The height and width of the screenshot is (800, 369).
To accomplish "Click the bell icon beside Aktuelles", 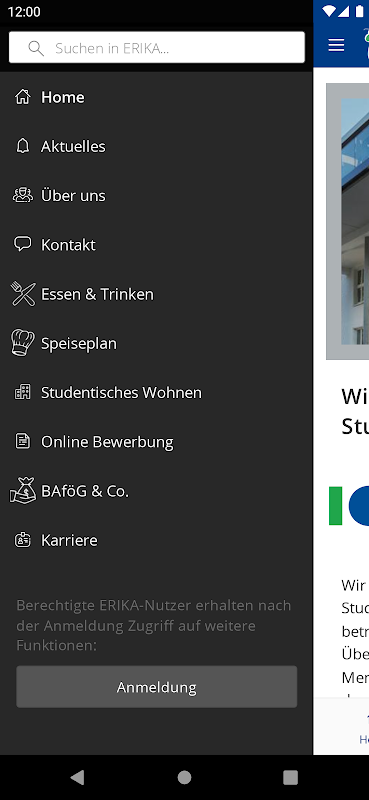I will [x=22, y=146].
